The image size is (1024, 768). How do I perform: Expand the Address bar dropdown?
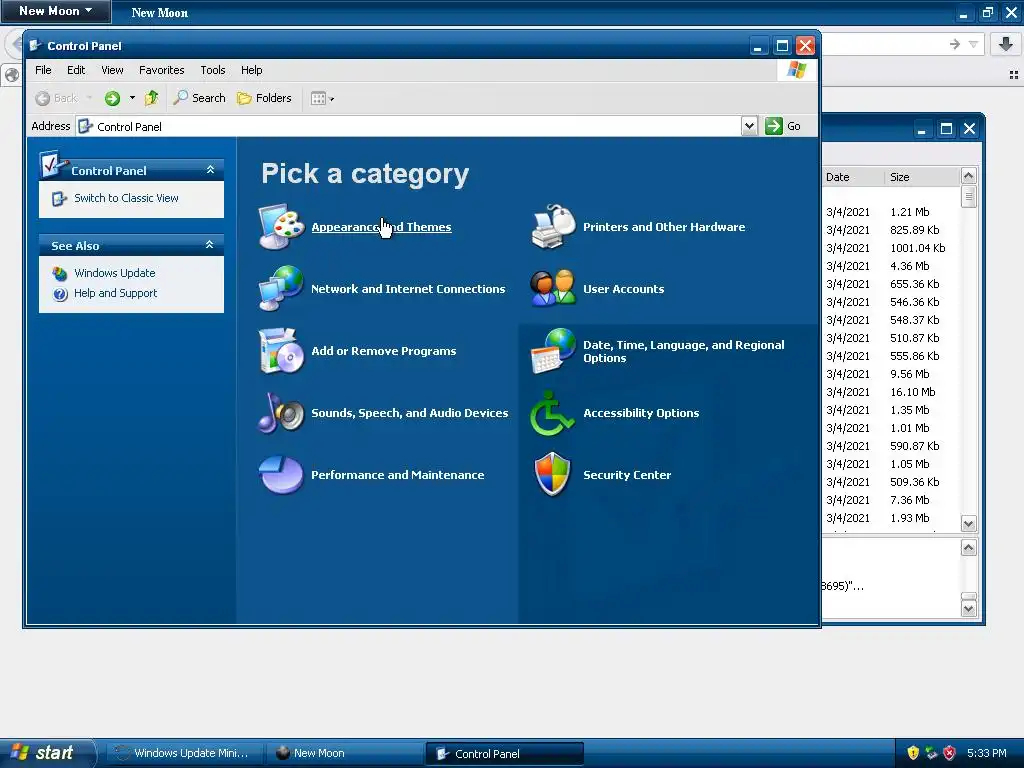[x=750, y=126]
